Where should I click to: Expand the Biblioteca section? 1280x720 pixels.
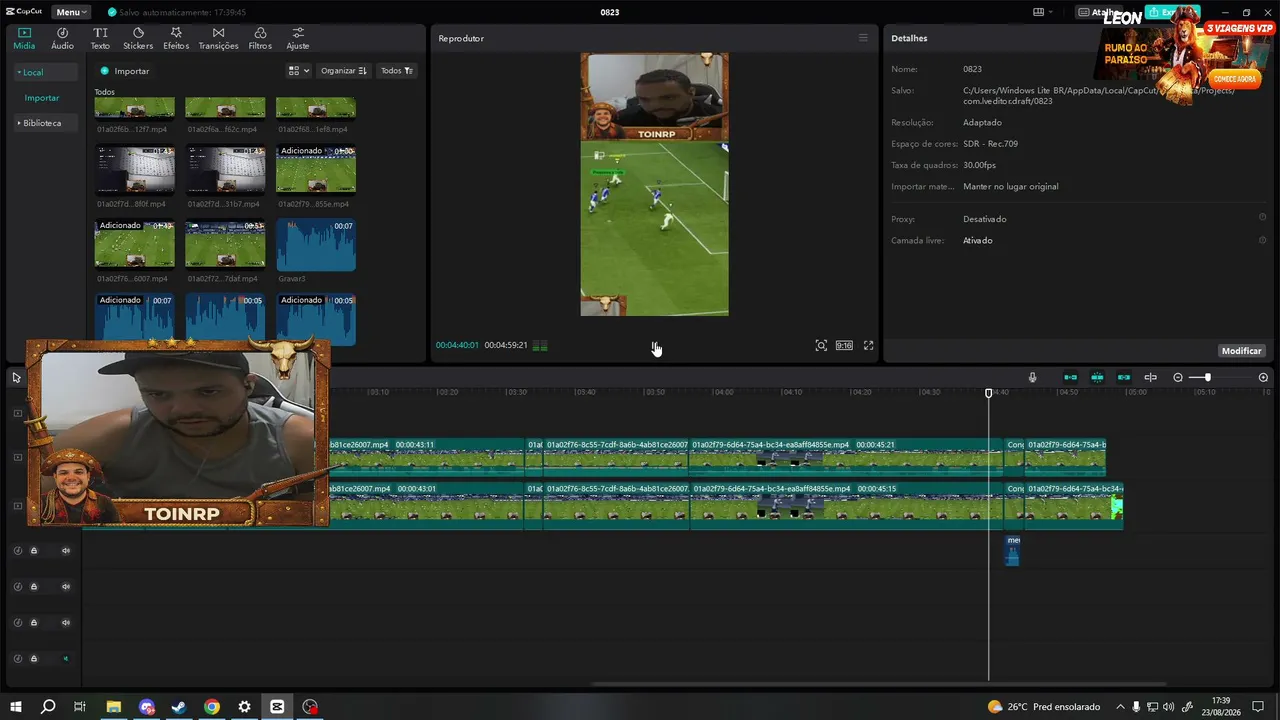click(x=45, y=123)
